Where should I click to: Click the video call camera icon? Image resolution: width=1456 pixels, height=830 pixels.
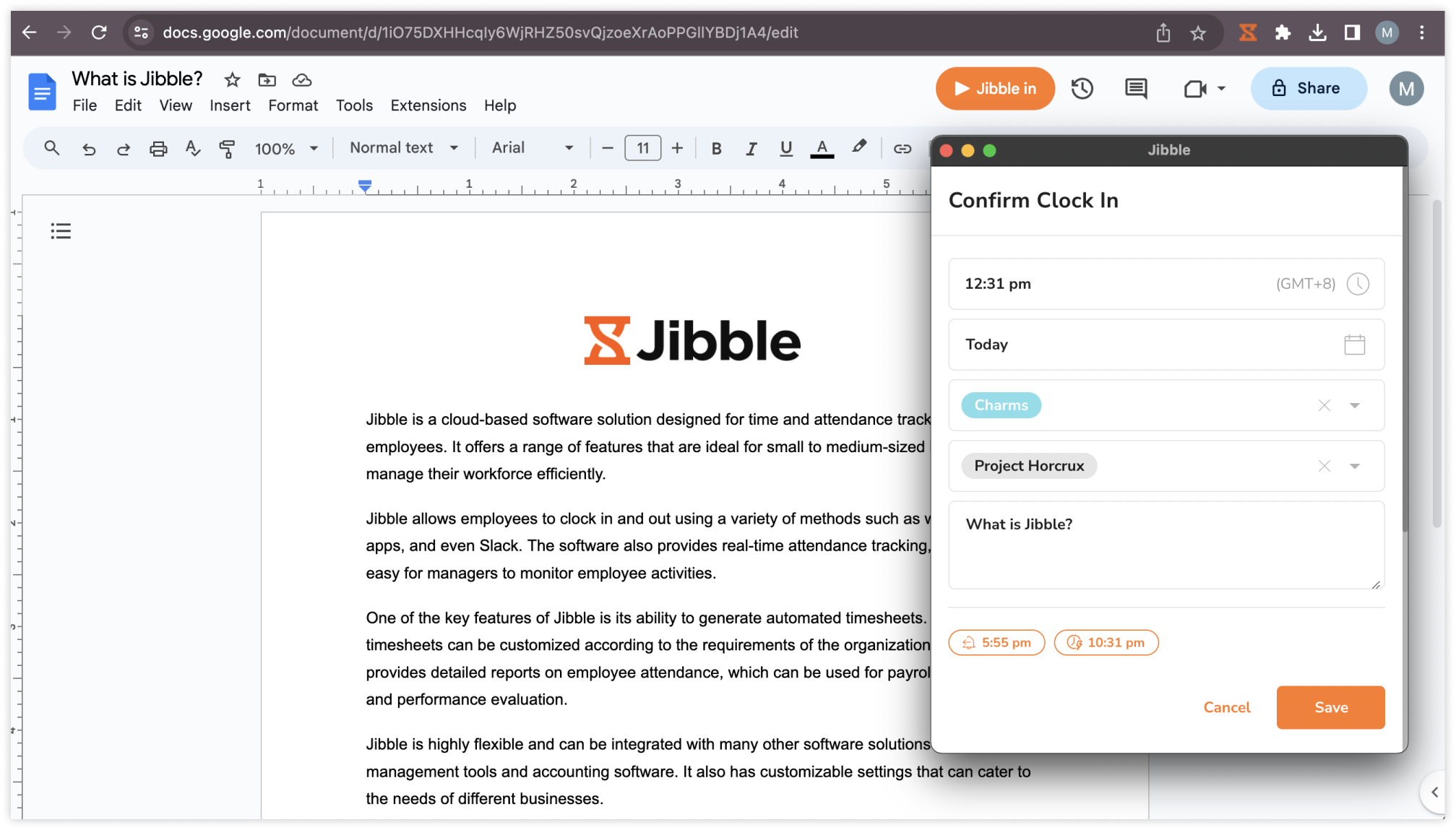tap(1195, 88)
